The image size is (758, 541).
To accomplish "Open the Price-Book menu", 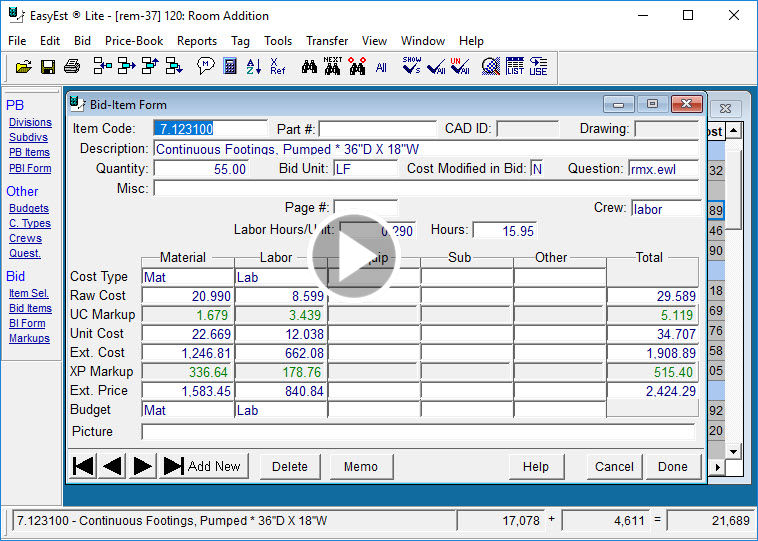I will coord(134,41).
